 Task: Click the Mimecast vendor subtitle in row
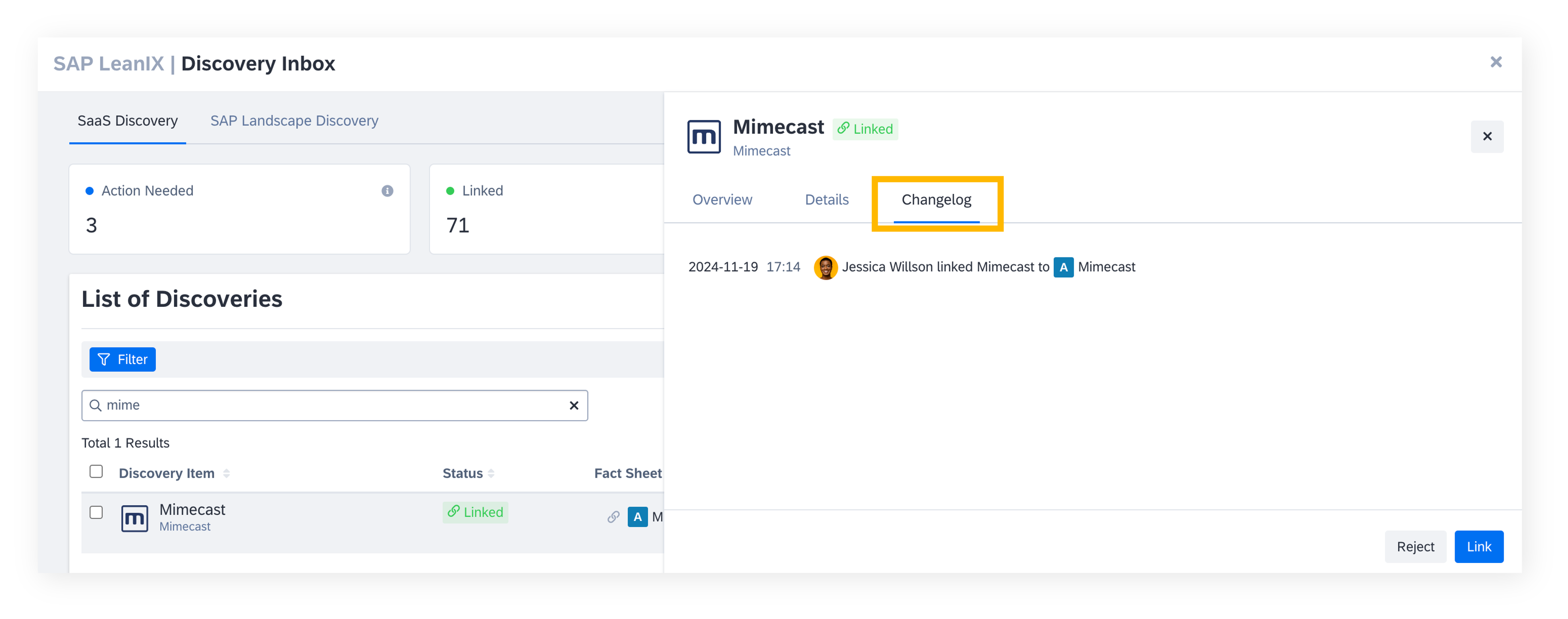185,526
